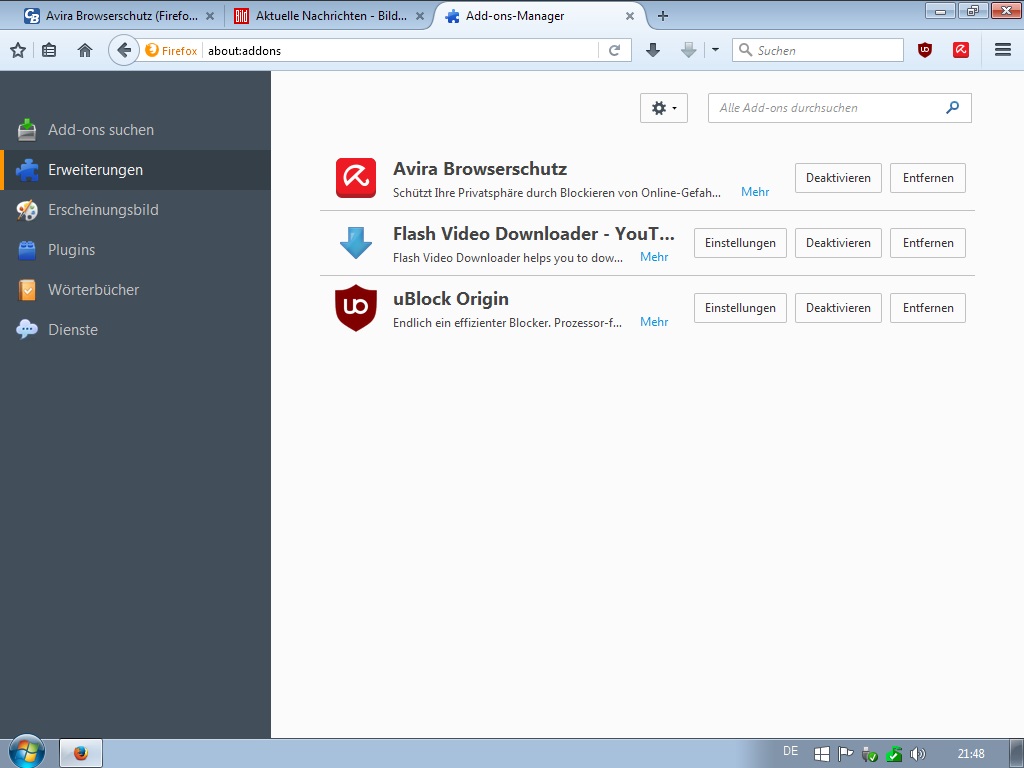Click the DE language indicator
Screen dimensions: 1024x768
tap(790, 751)
